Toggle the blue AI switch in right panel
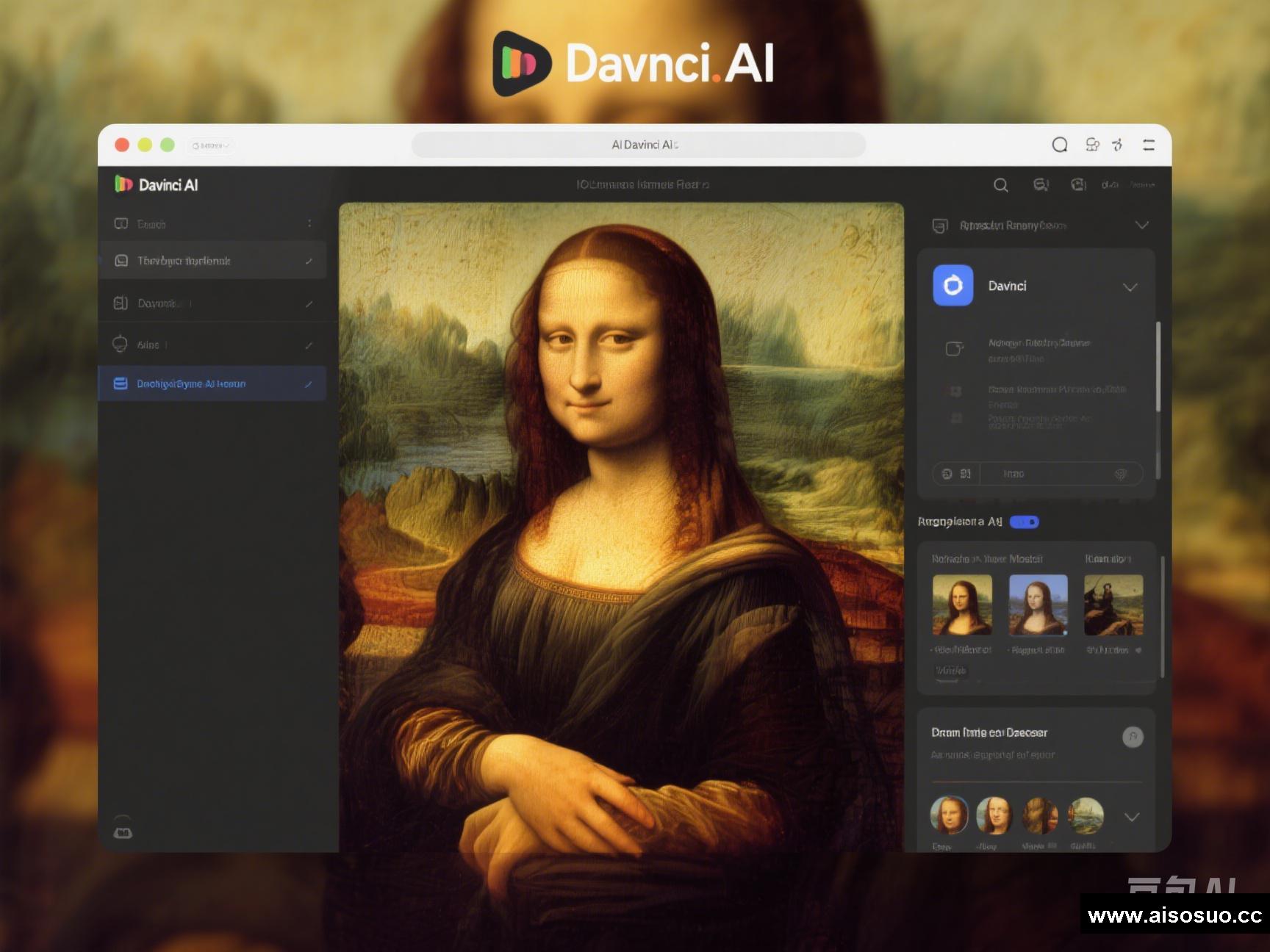 coord(1024,522)
